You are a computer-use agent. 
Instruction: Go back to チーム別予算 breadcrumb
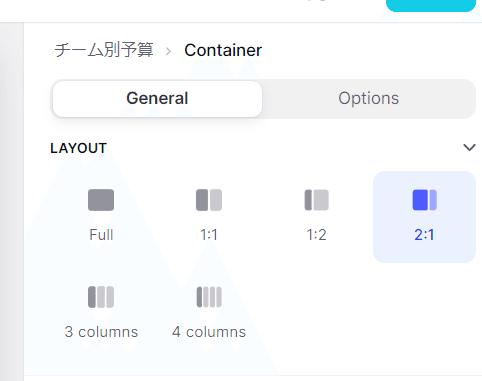104,50
